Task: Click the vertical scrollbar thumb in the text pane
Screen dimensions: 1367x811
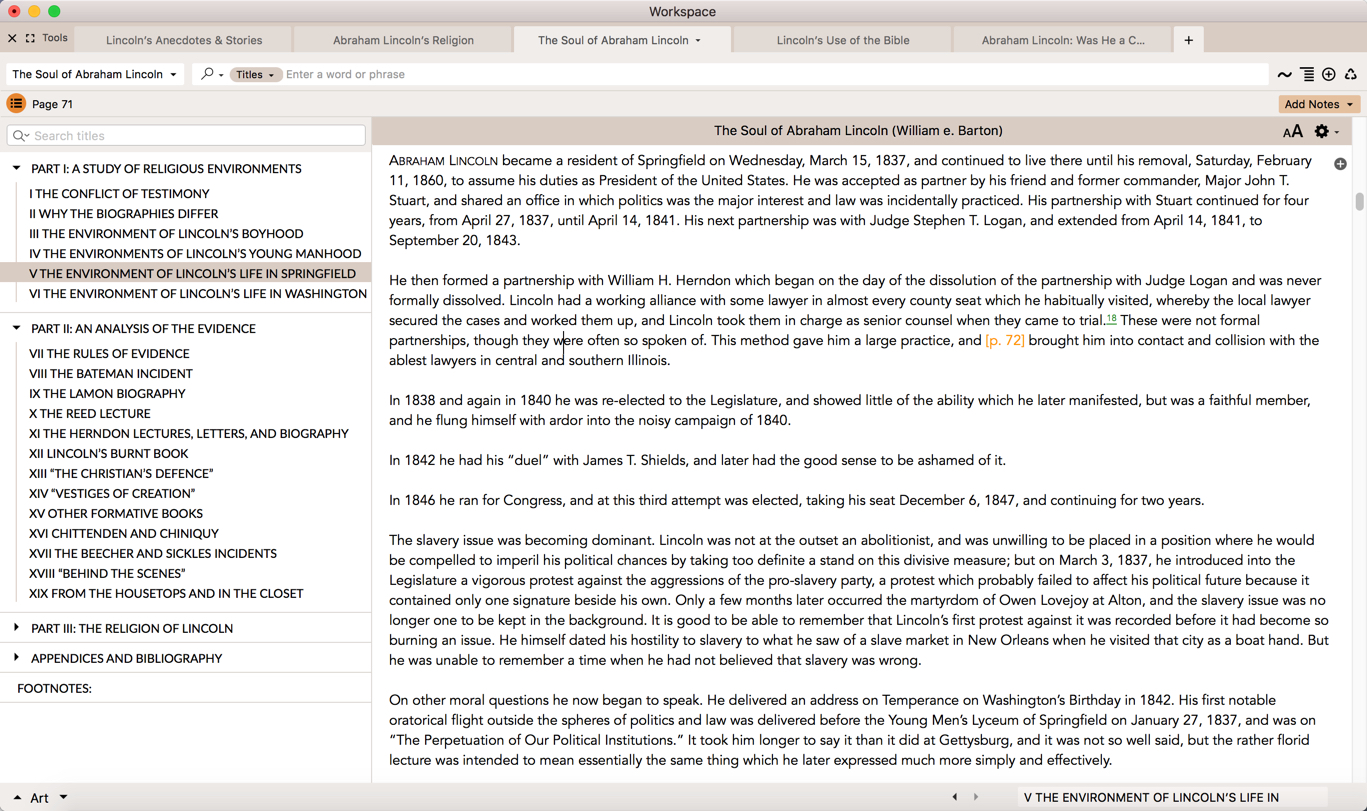Action: 1359,201
